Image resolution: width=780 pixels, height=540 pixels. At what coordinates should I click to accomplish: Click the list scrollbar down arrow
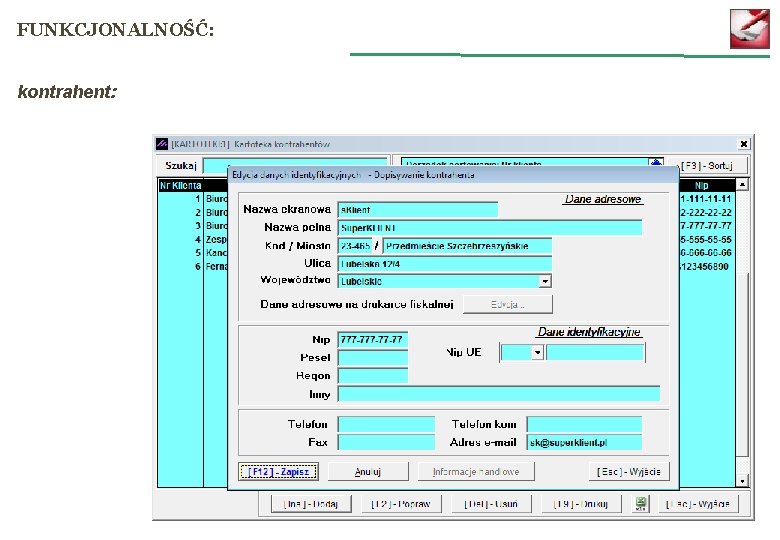tap(742, 481)
